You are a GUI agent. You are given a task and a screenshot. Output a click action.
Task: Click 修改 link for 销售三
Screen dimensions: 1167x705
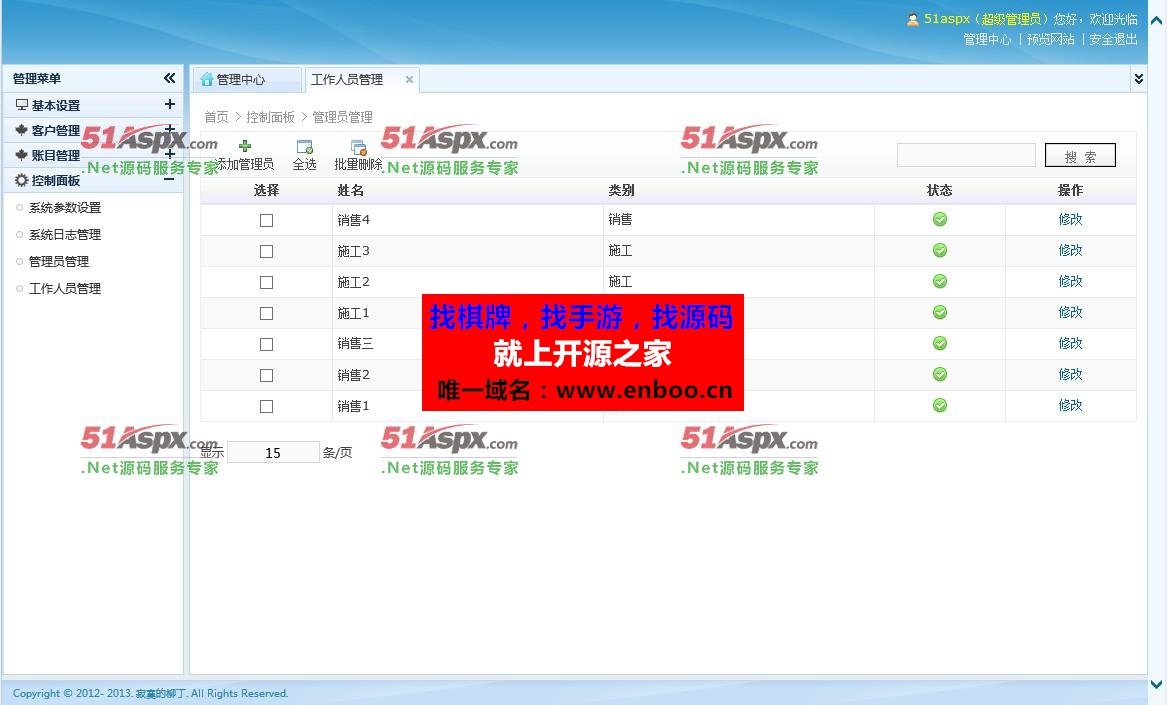click(1070, 343)
